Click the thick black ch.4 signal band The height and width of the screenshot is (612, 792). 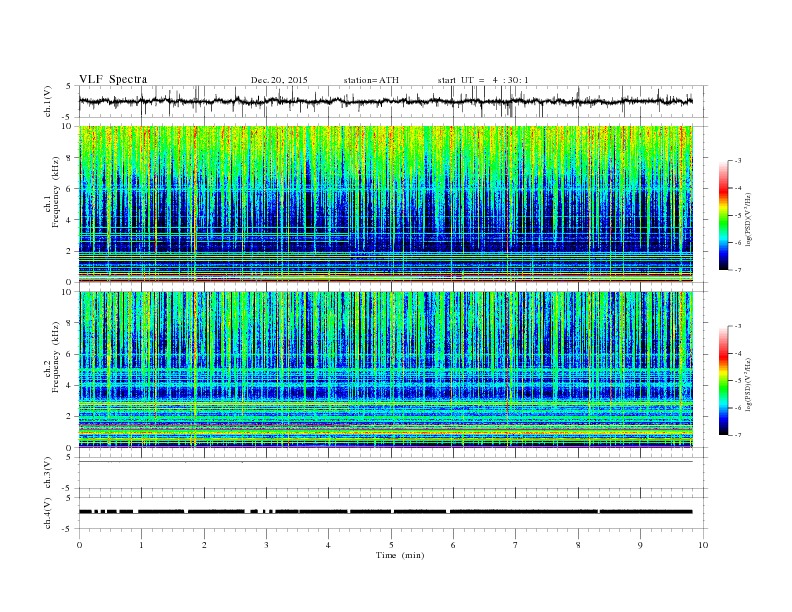(x=386, y=512)
